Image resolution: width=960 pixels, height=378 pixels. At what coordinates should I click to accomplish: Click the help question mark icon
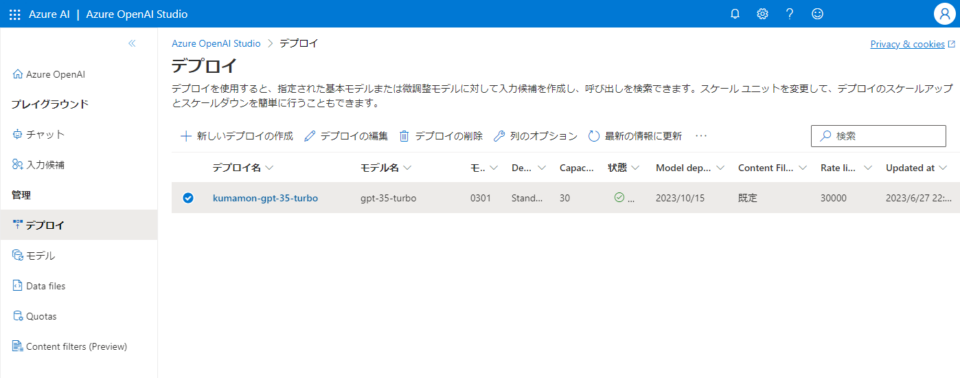point(790,14)
